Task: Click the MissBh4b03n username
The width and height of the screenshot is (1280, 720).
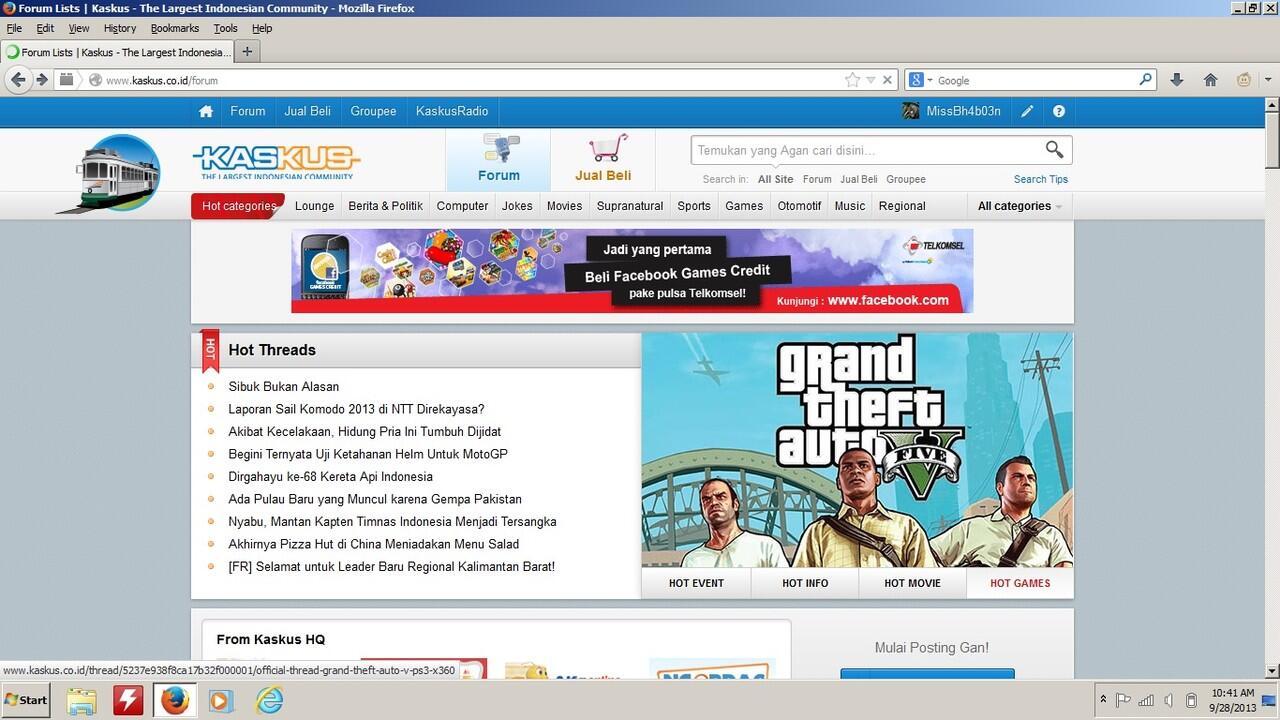Action: coord(964,111)
